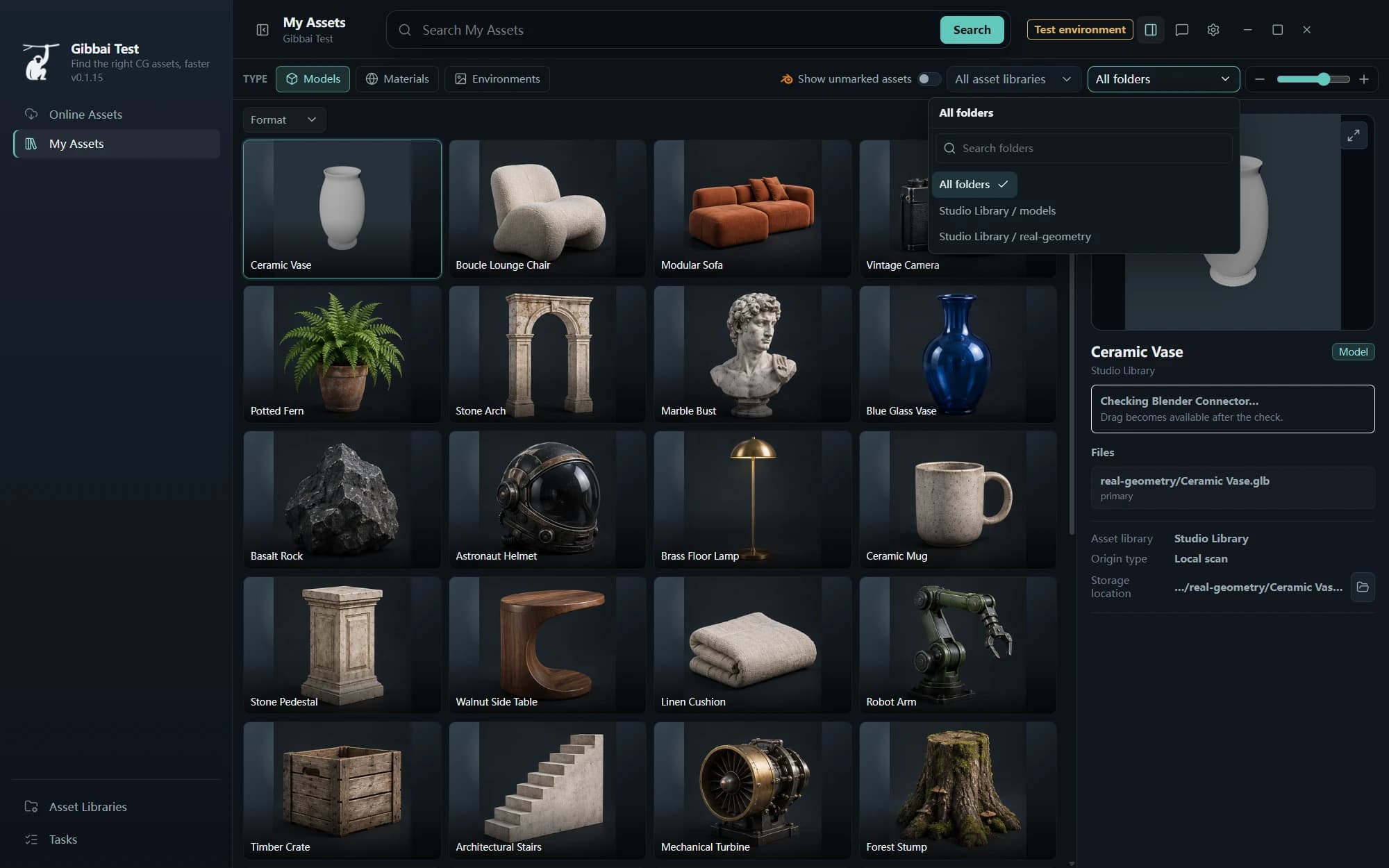Open settings gear icon
The height and width of the screenshot is (868, 1389).
(x=1213, y=30)
